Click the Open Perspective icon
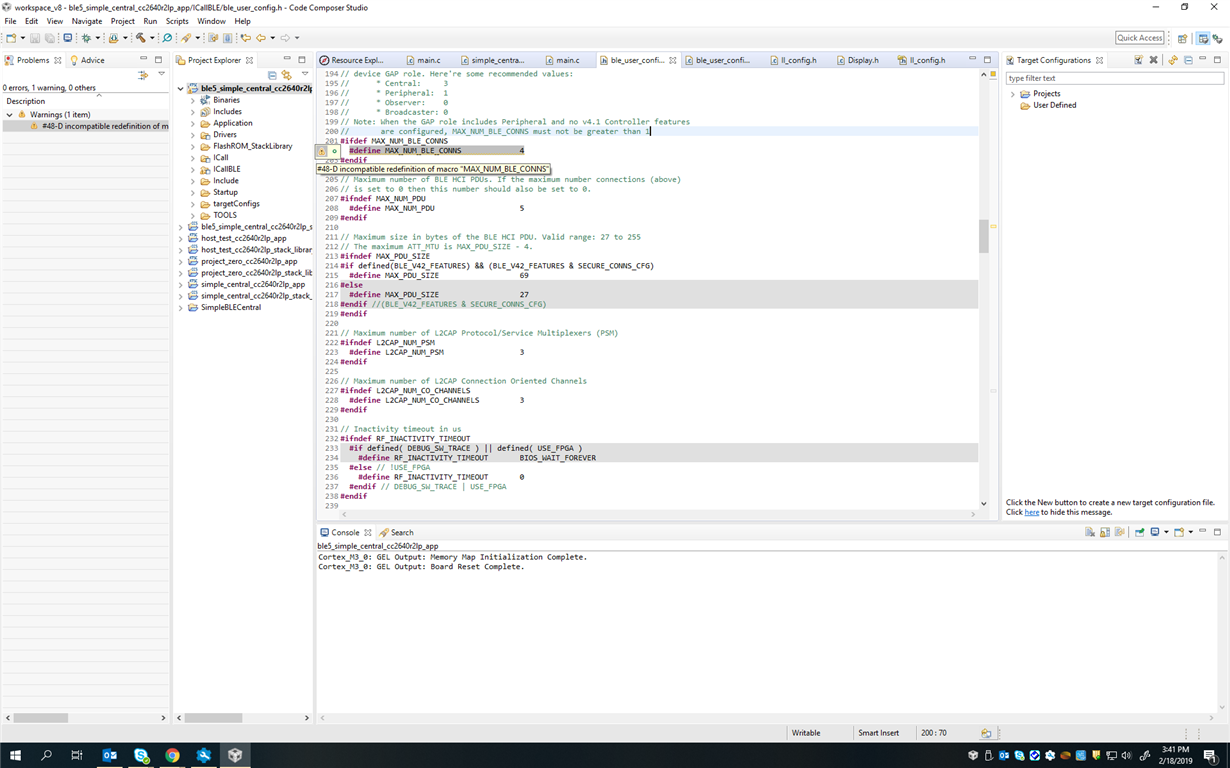 click(1182, 38)
